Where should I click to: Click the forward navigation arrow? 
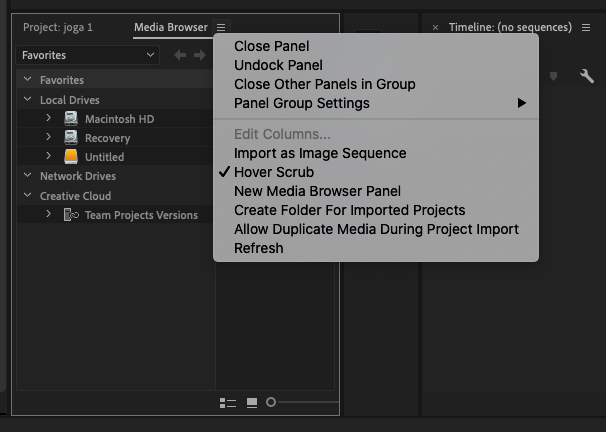(200, 55)
